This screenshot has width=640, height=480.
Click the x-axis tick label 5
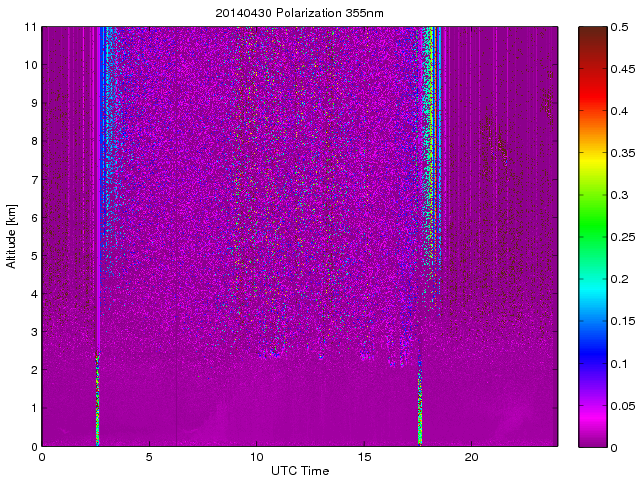coord(149,456)
